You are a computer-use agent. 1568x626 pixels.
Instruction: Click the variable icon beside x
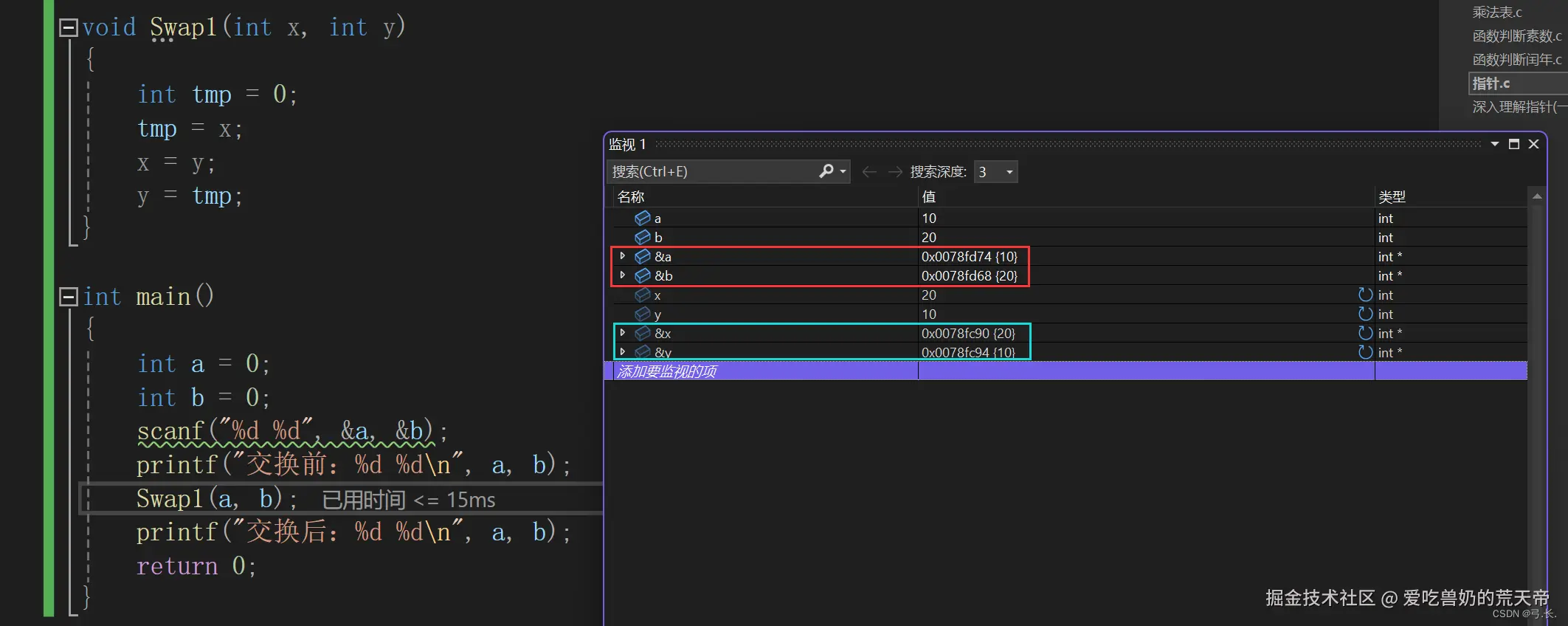point(643,295)
